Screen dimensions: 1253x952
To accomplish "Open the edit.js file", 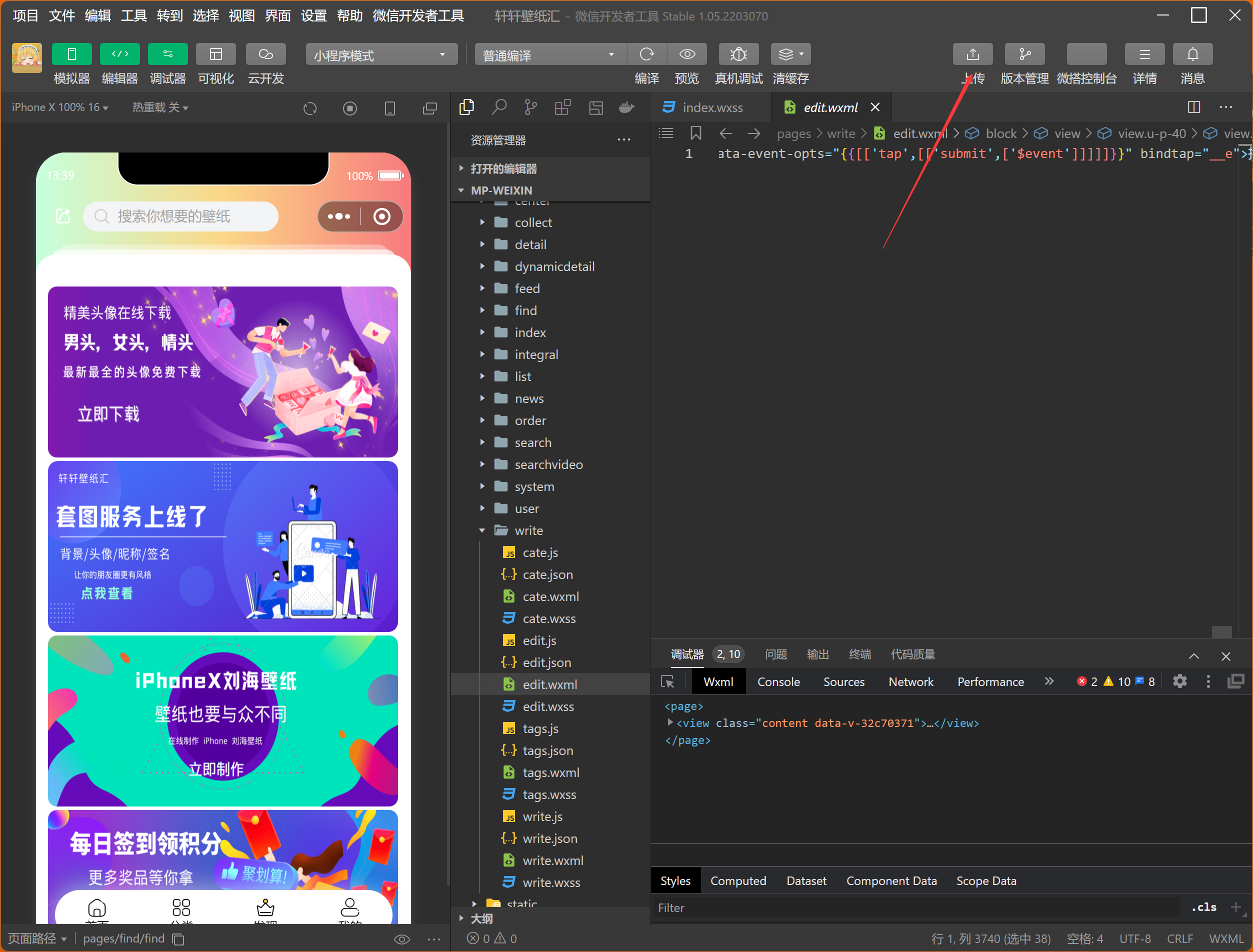I will (551, 640).
